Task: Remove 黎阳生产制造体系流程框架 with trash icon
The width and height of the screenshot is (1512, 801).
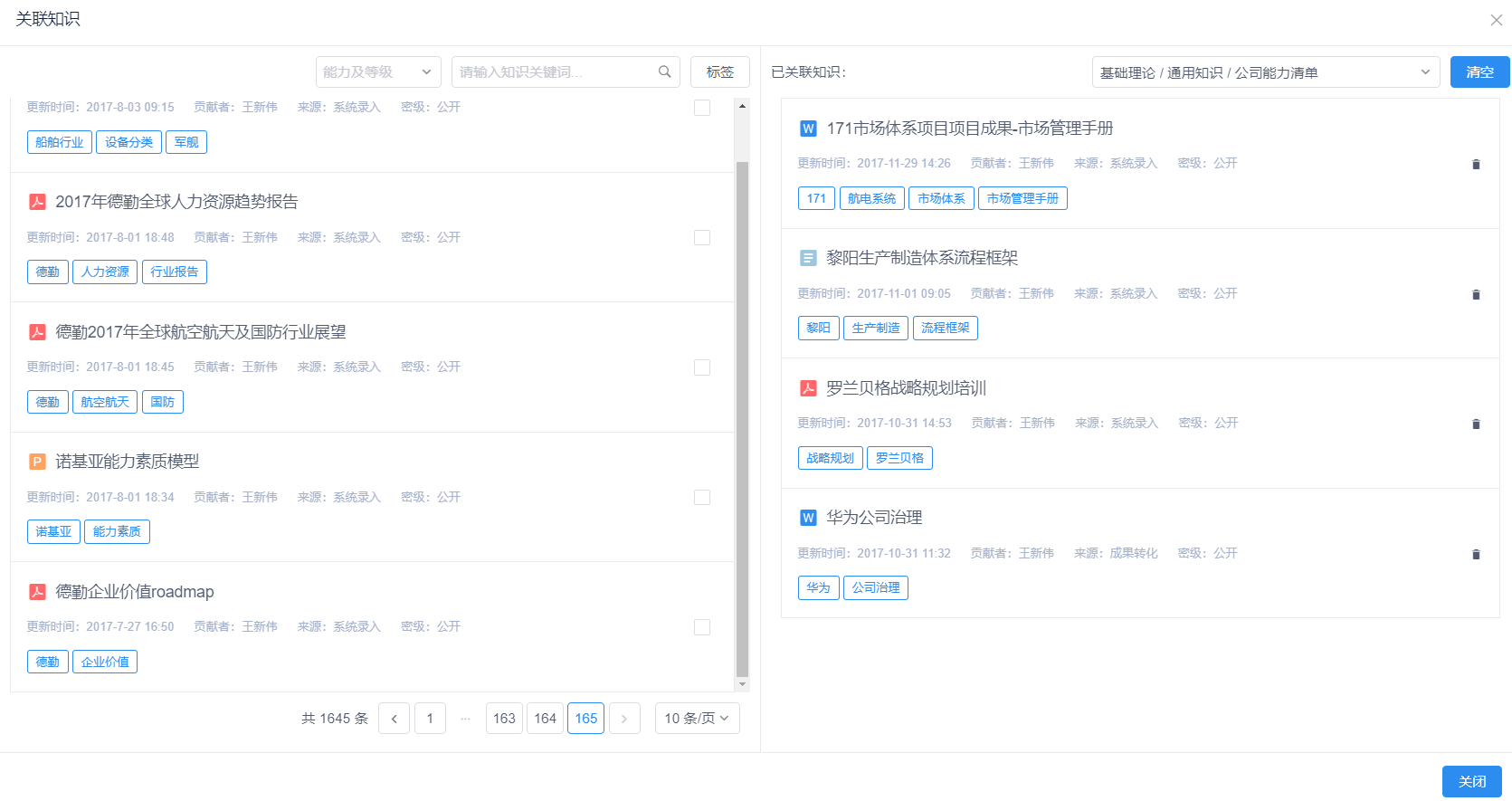Action: pos(1476,294)
